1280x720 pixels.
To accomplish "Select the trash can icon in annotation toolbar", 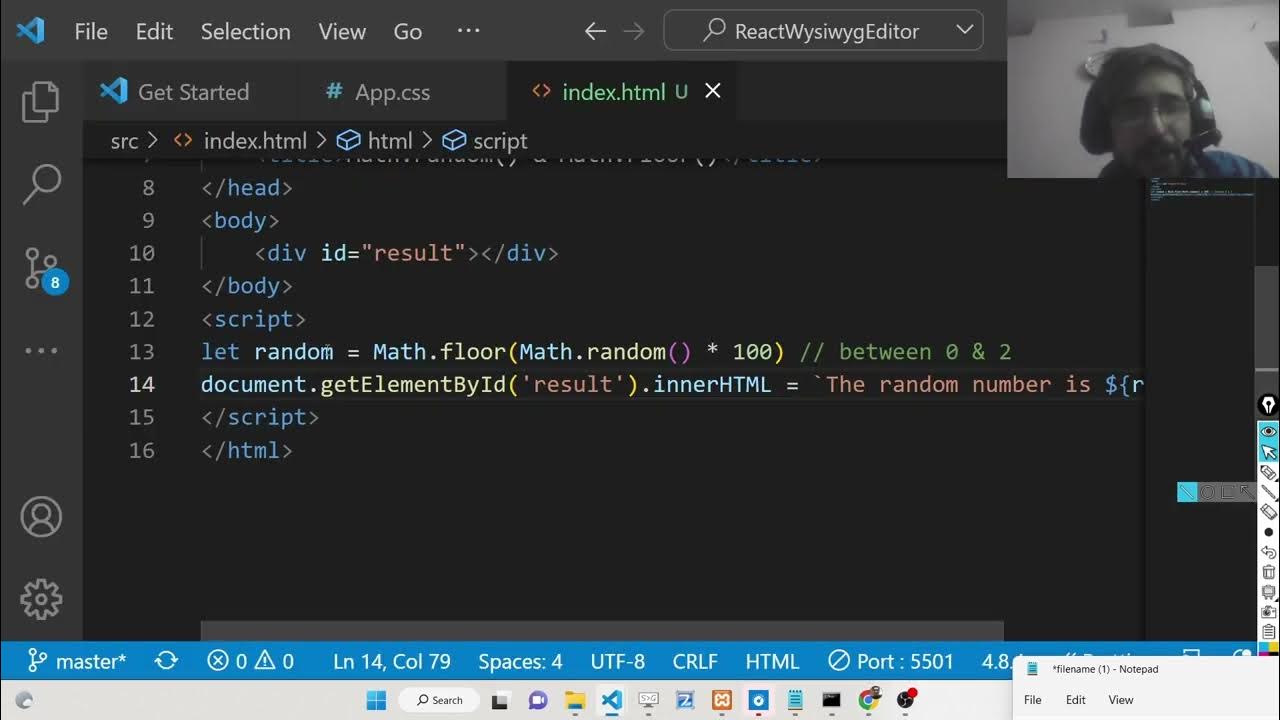I will coord(1269,572).
